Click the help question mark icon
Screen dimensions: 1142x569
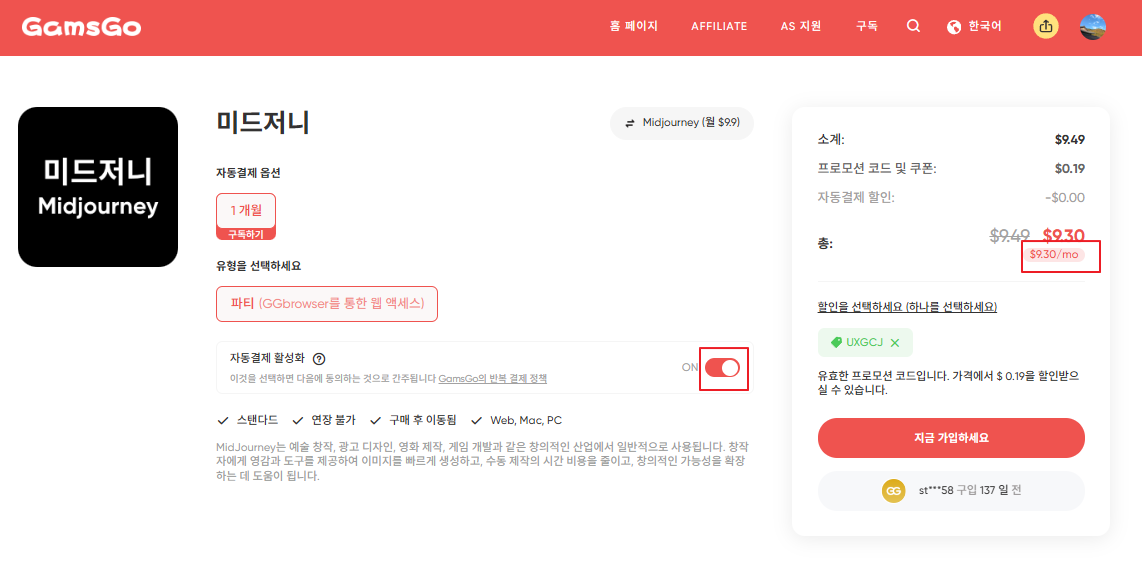318,358
